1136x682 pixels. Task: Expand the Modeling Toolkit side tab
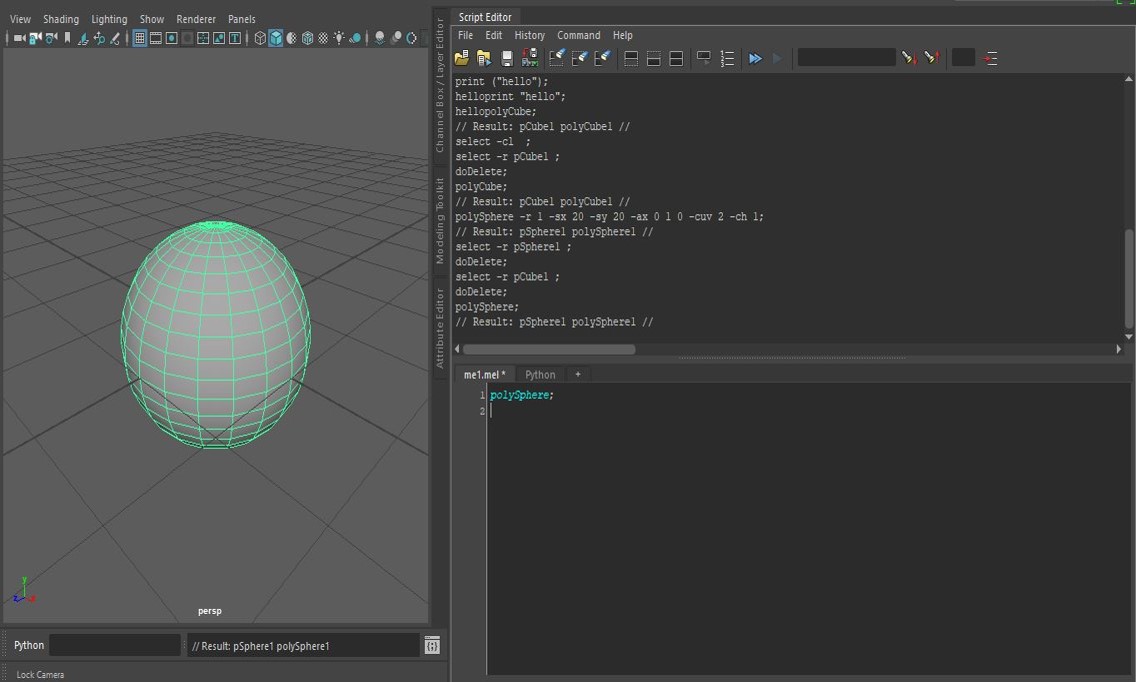pos(440,221)
